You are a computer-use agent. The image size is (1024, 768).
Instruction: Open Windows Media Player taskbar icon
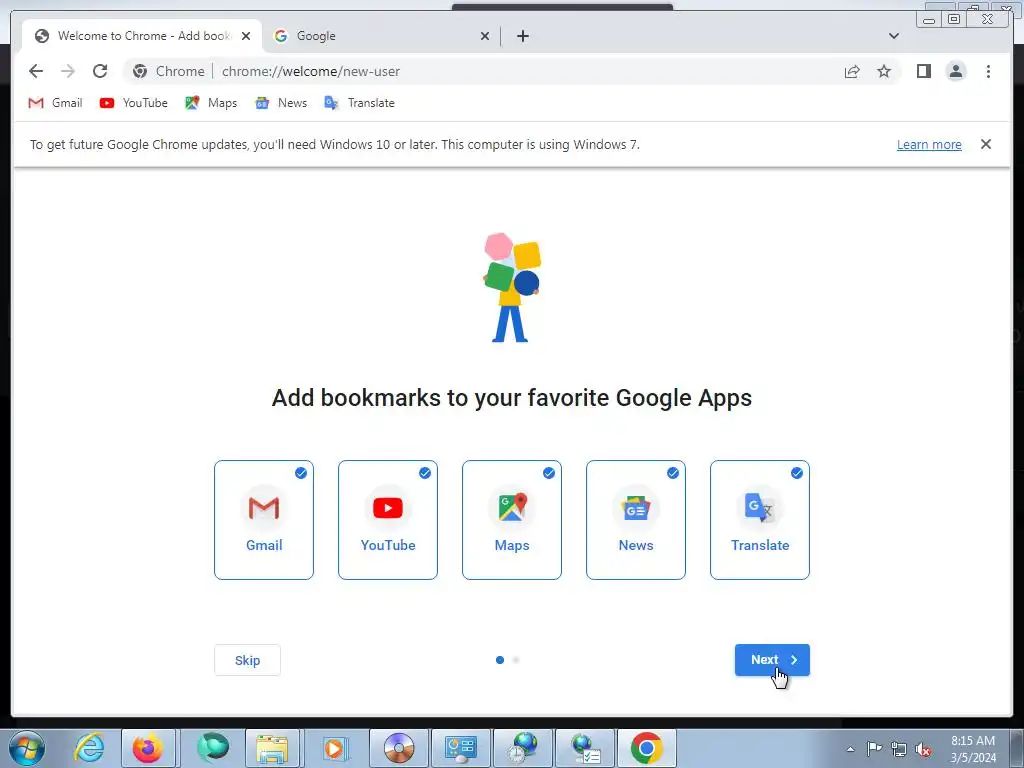tap(334, 748)
